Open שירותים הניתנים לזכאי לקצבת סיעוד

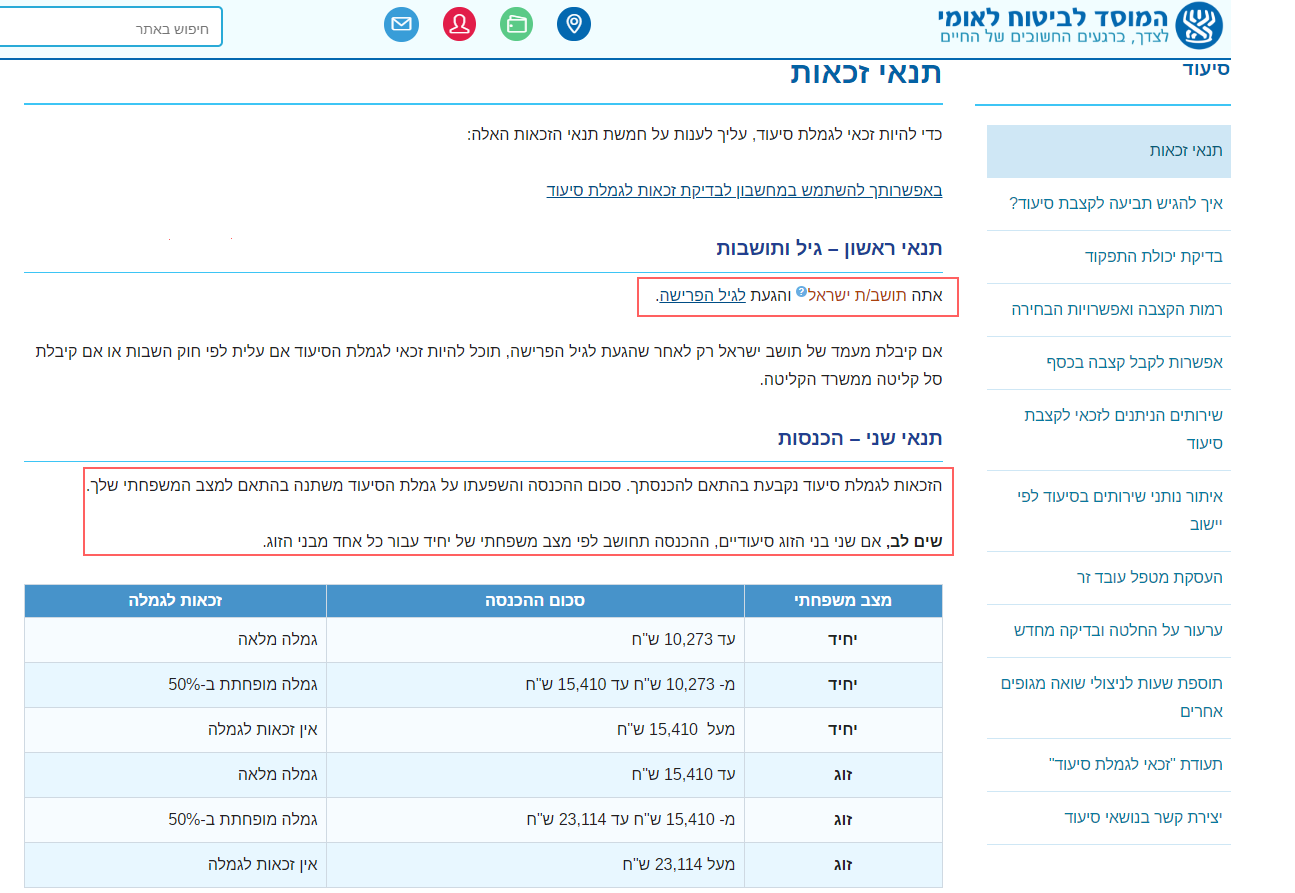(x=1123, y=429)
